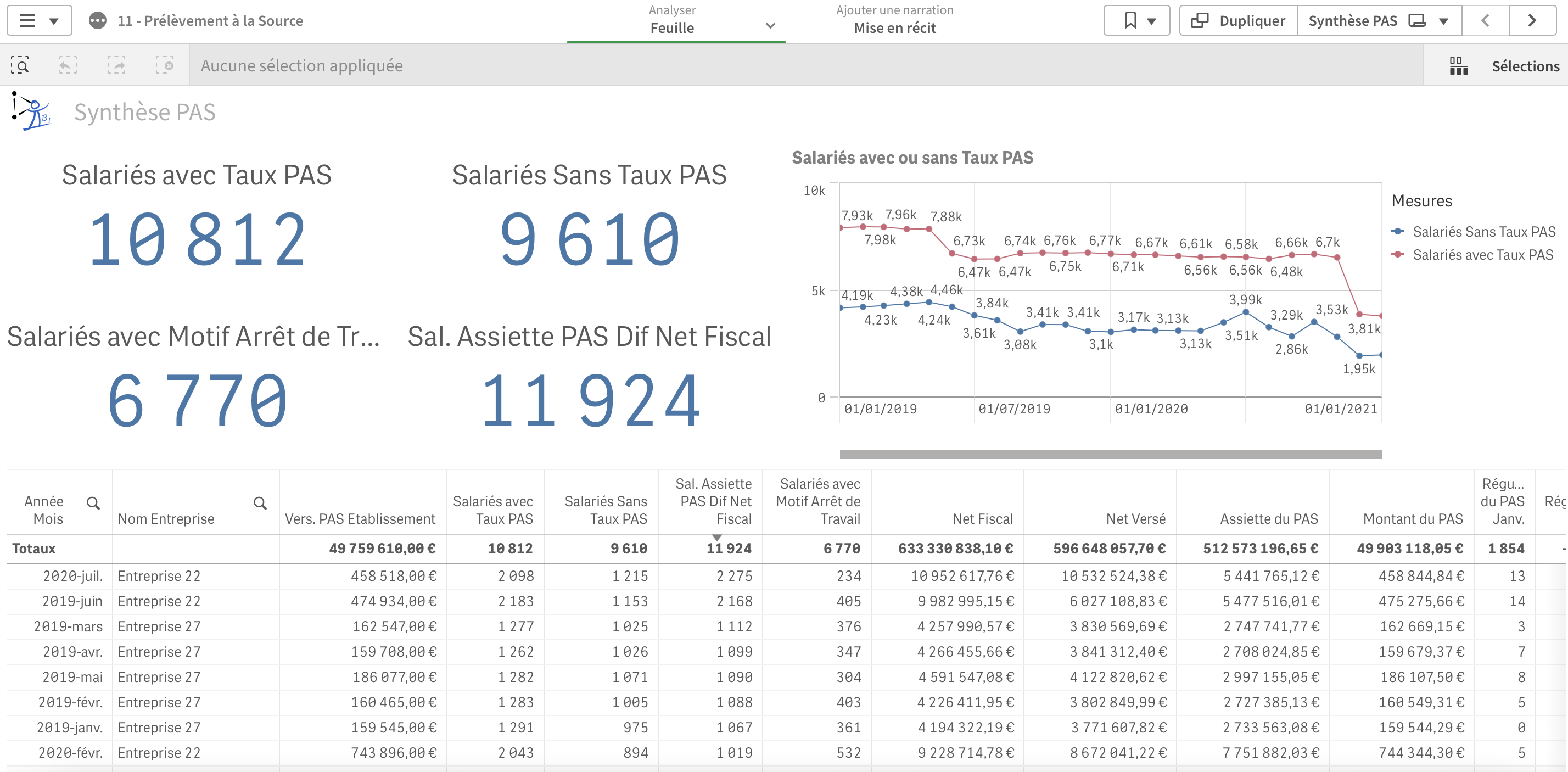The height and width of the screenshot is (772, 1568).
Task: Click the step forward selection icon
Action: coord(116,65)
